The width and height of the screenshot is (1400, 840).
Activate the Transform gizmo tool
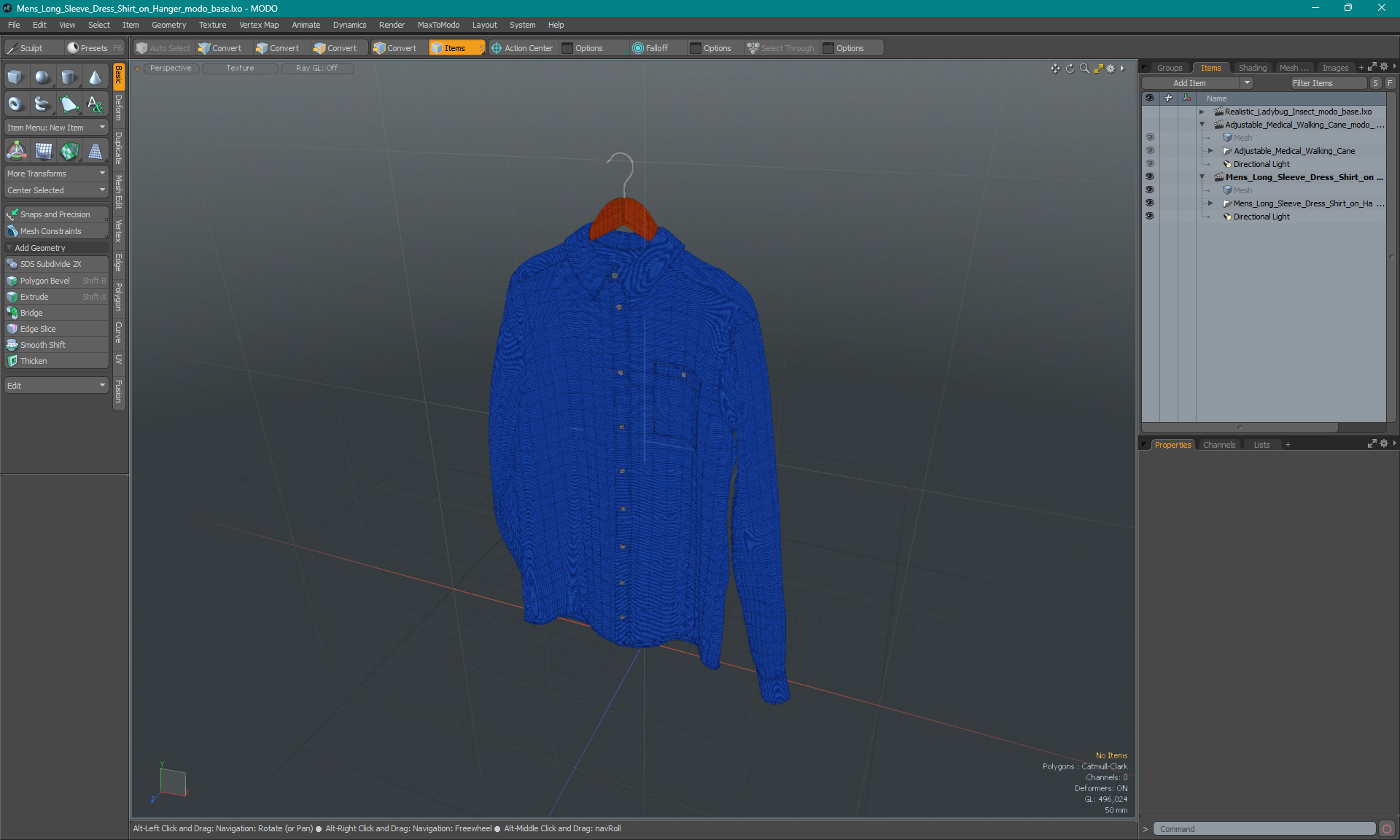click(16, 151)
